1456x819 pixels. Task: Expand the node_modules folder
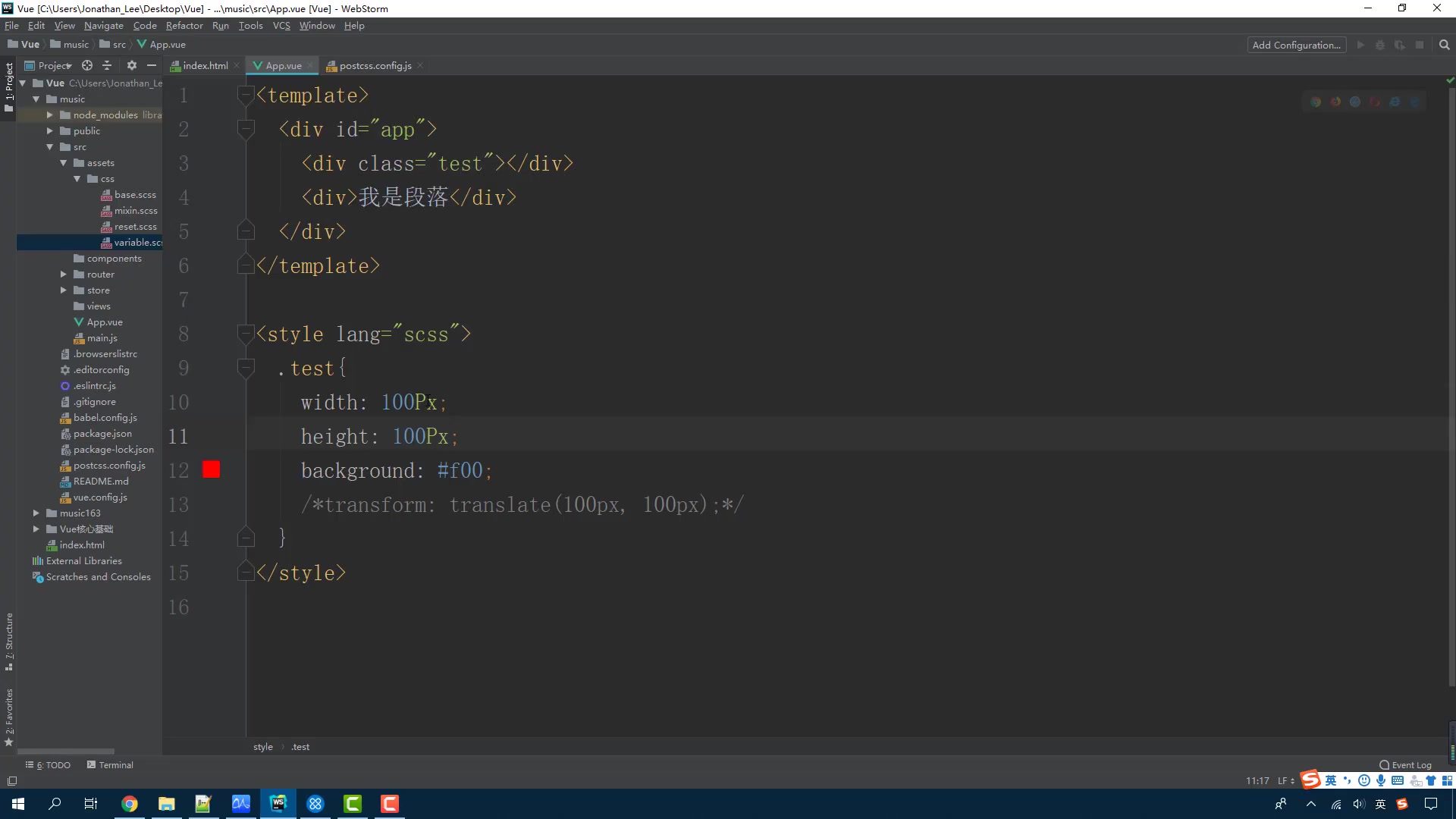(x=49, y=115)
